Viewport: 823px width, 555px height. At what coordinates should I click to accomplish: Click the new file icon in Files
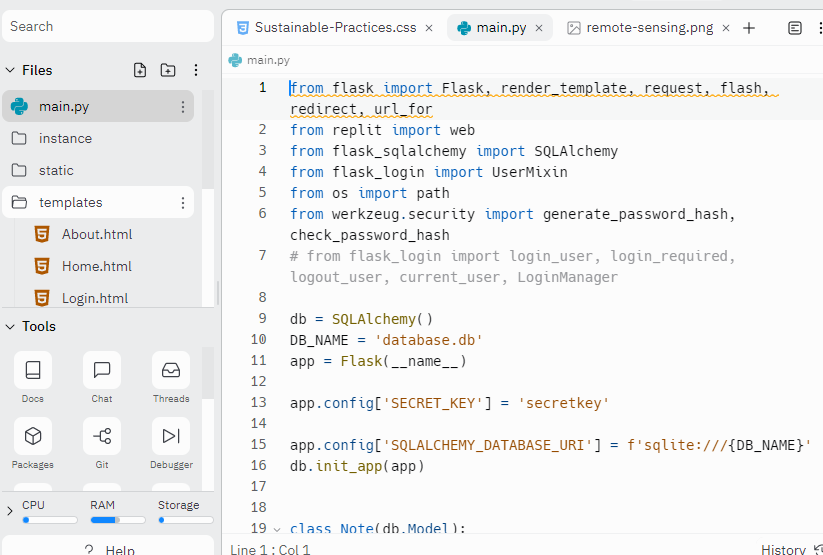(140, 70)
